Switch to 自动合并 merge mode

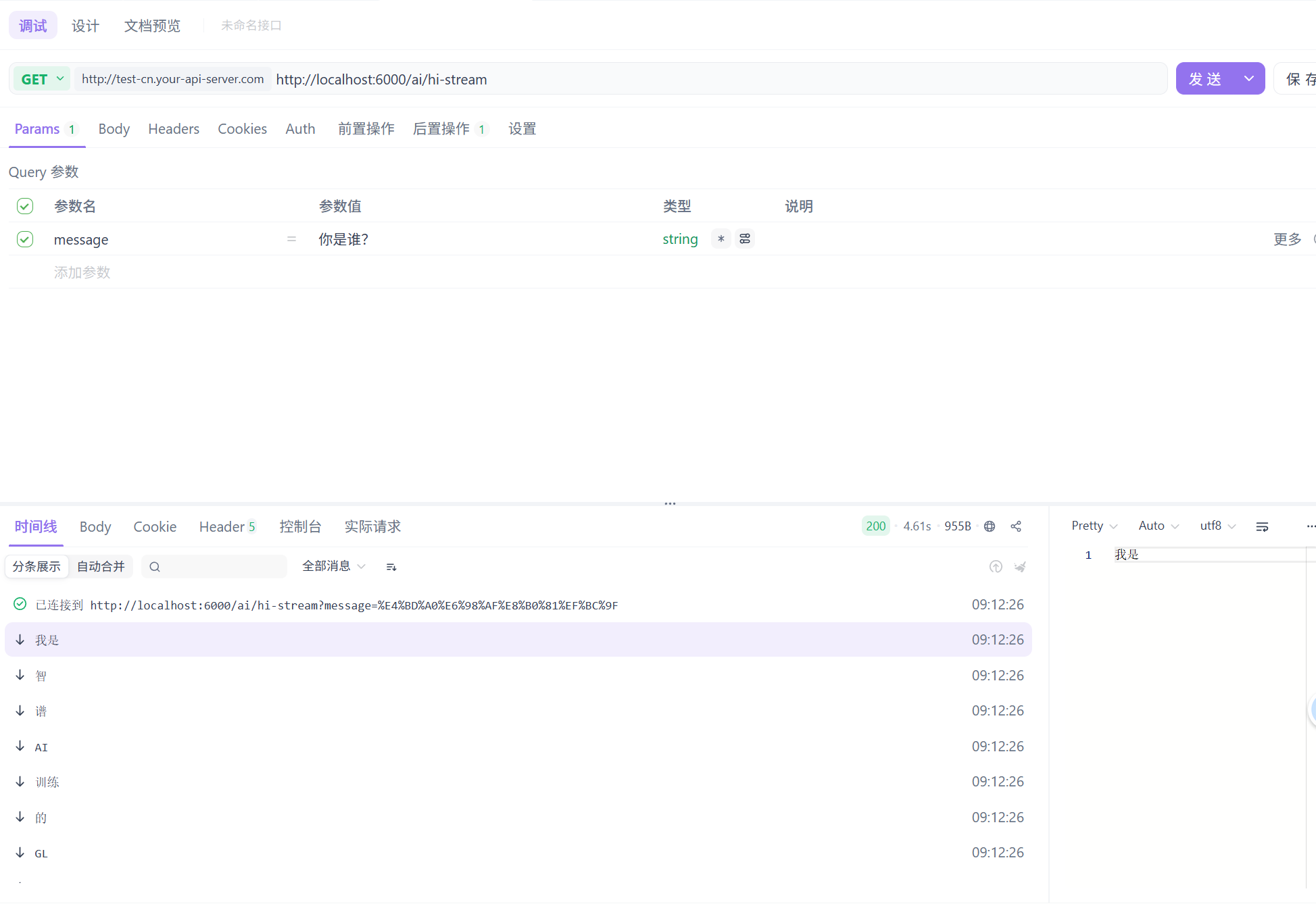point(101,566)
